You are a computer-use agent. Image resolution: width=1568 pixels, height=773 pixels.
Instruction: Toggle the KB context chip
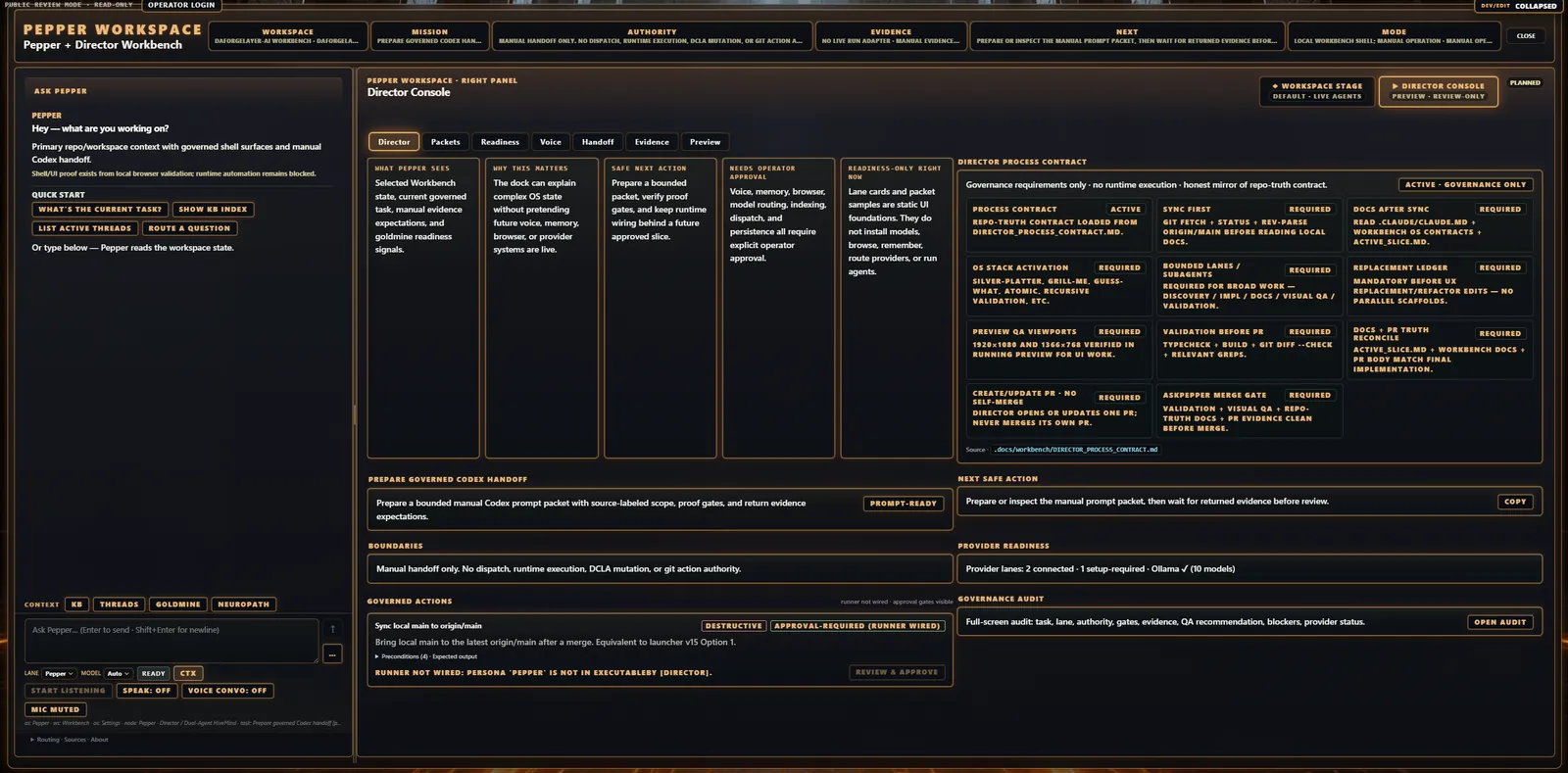pos(77,604)
